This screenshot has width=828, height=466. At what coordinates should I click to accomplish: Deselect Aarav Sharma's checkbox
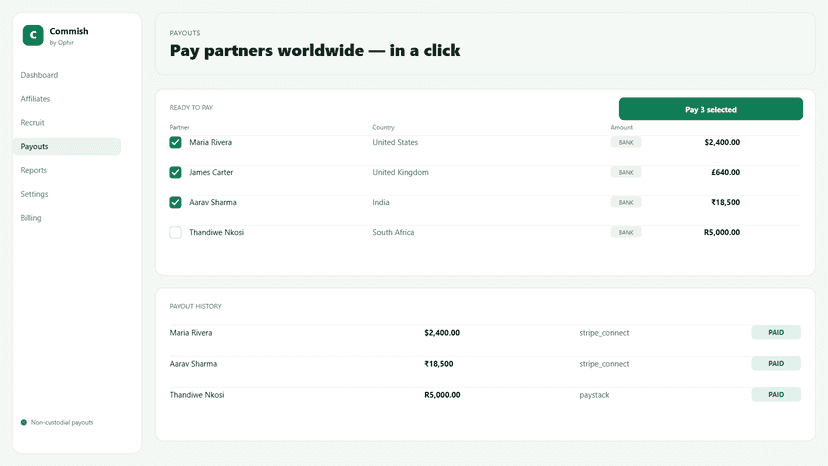(175, 202)
